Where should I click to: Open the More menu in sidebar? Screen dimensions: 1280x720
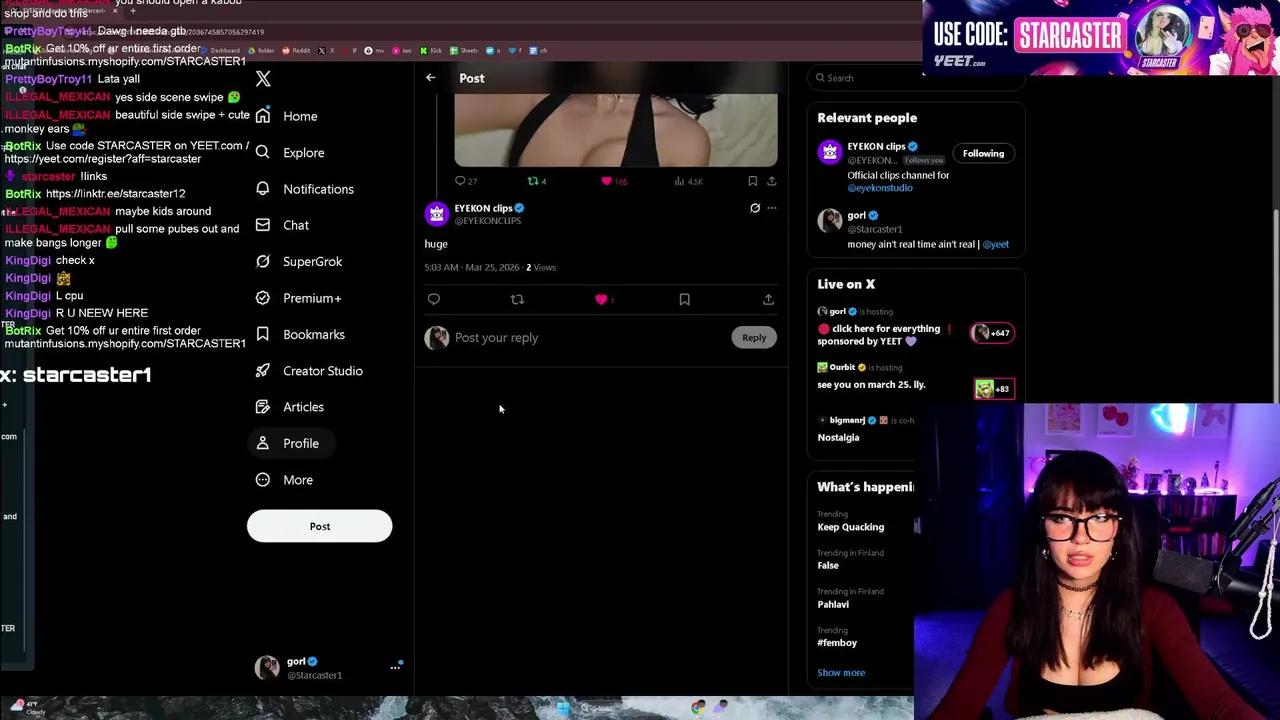[x=284, y=480]
